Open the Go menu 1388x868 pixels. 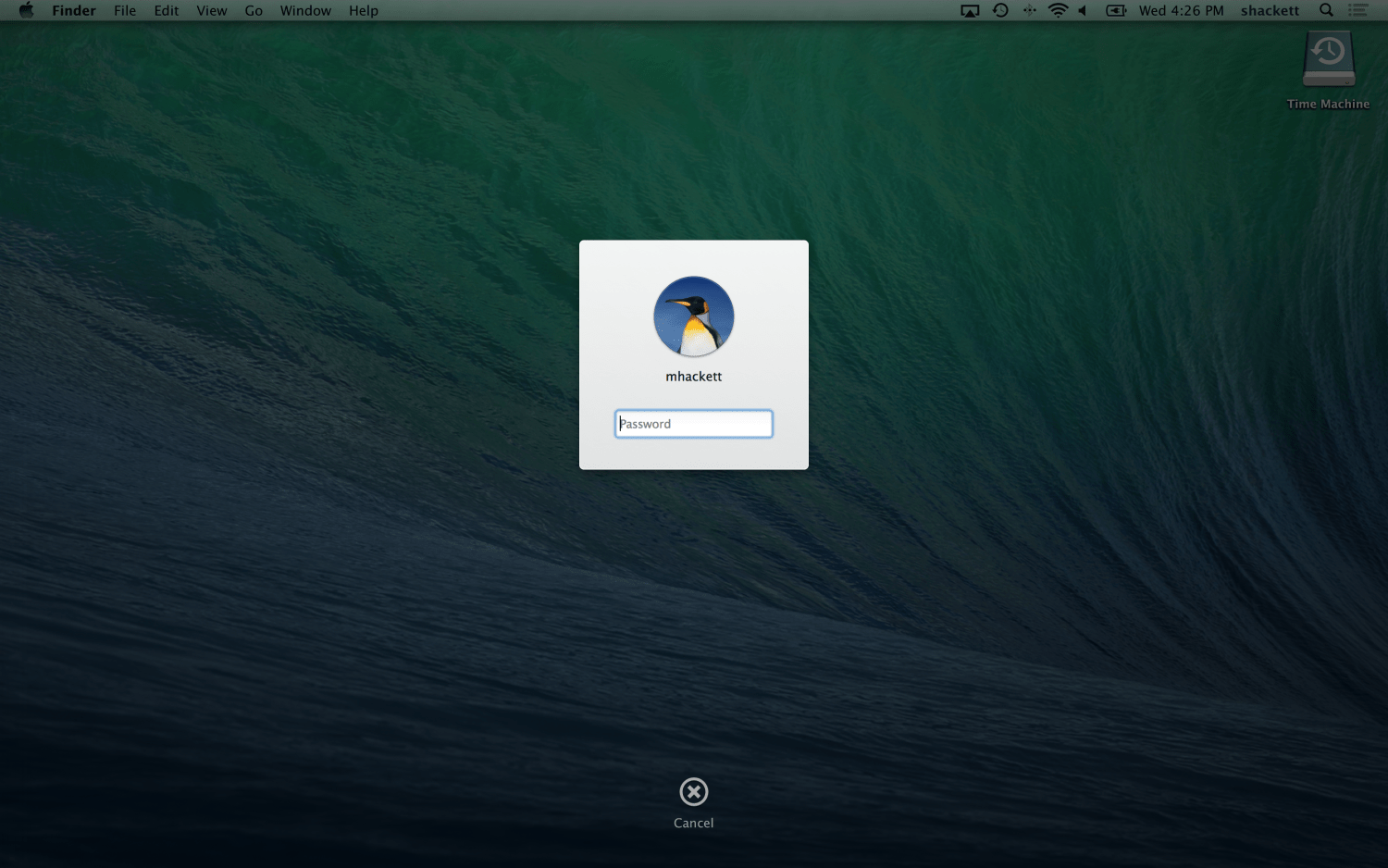click(254, 11)
